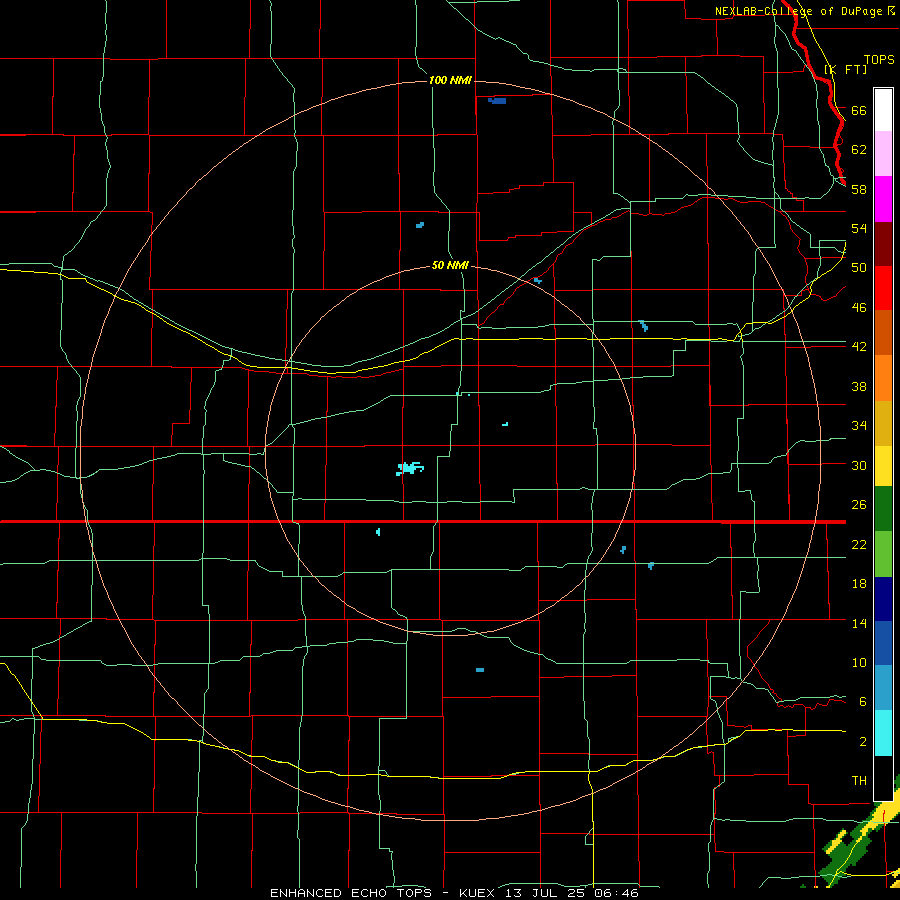The height and width of the screenshot is (900, 900).
Task: Select the 100 NMI range ring label
Action: coord(451,80)
